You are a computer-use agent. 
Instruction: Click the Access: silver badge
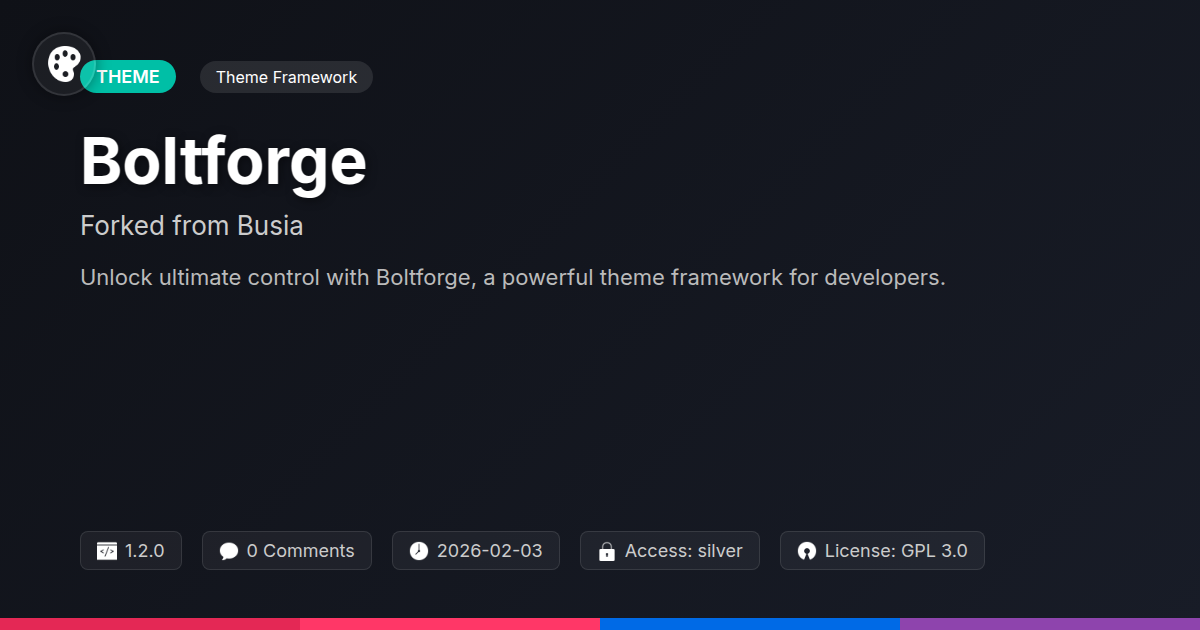[x=670, y=551]
